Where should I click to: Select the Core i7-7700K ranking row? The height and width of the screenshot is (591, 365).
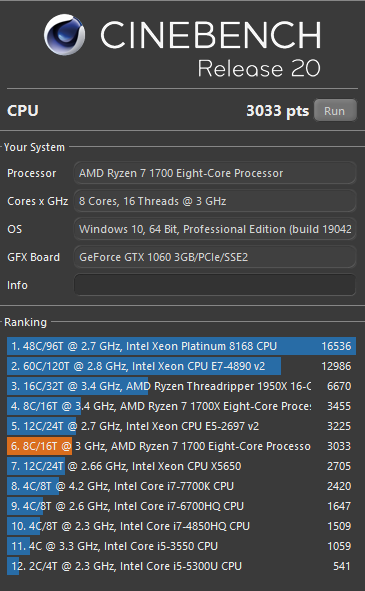pyautogui.click(x=181, y=486)
